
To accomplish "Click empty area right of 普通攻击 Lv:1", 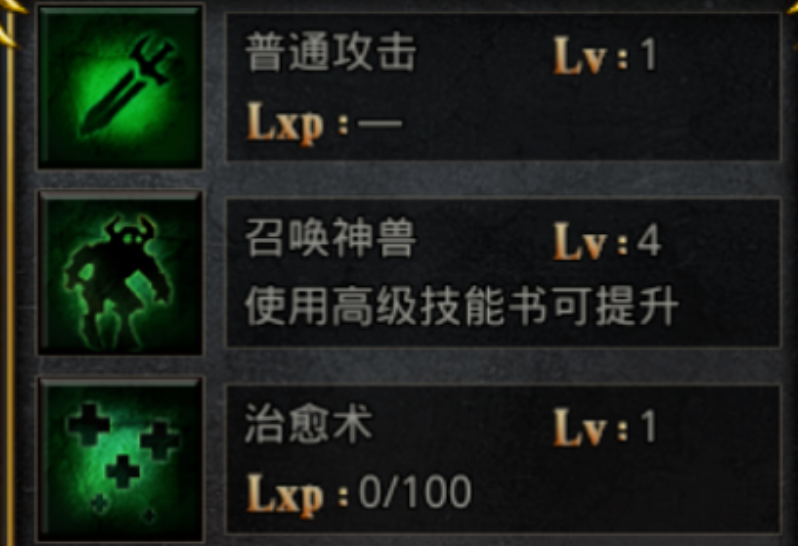I will tap(718, 55).
